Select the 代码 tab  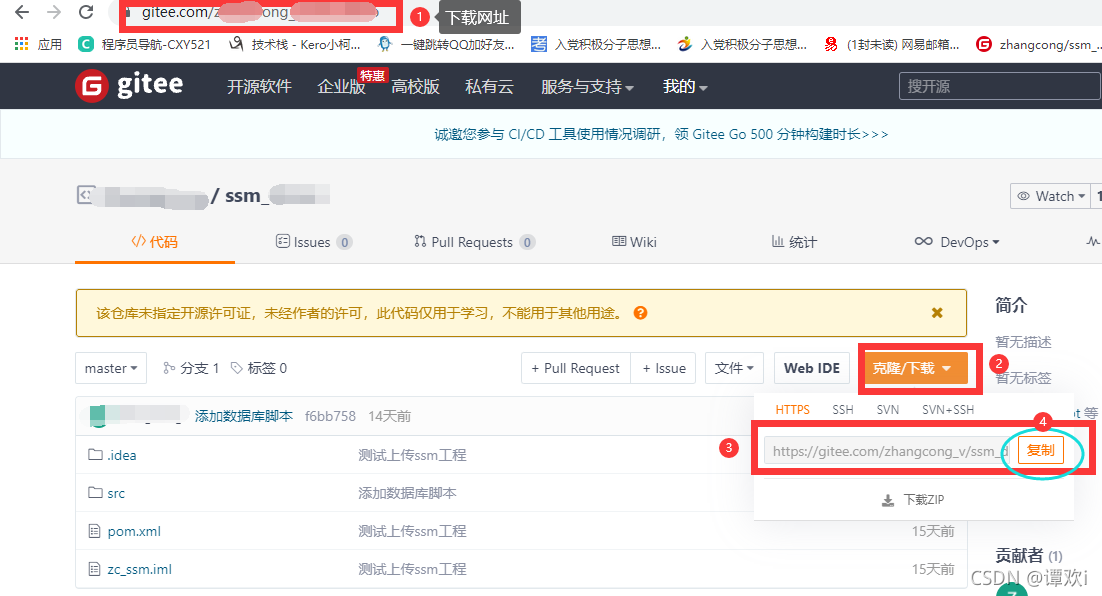coord(155,242)
